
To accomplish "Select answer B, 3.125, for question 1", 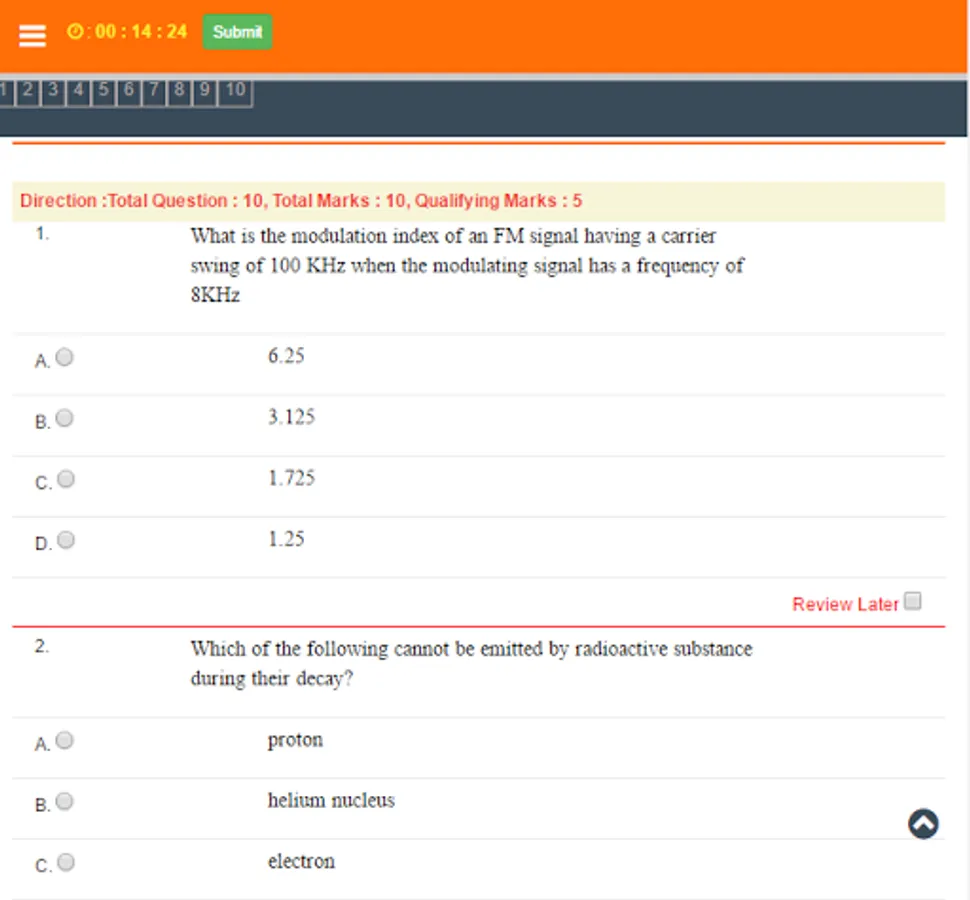I will (65, 418).
